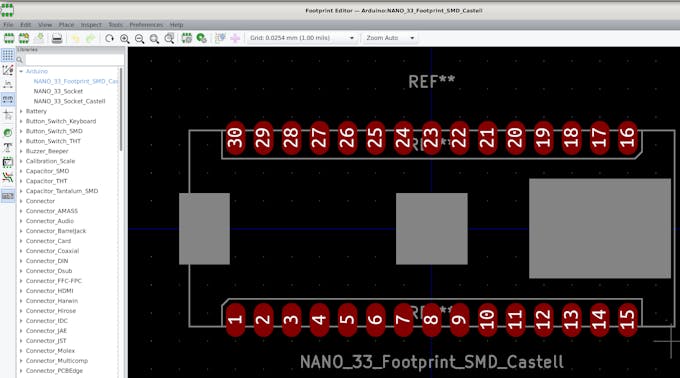Click the library search input field
680x378 pixels.
click(74, 60)
